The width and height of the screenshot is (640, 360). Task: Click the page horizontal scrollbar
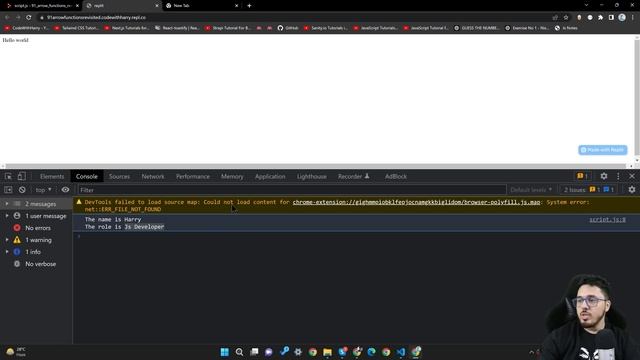317,166
